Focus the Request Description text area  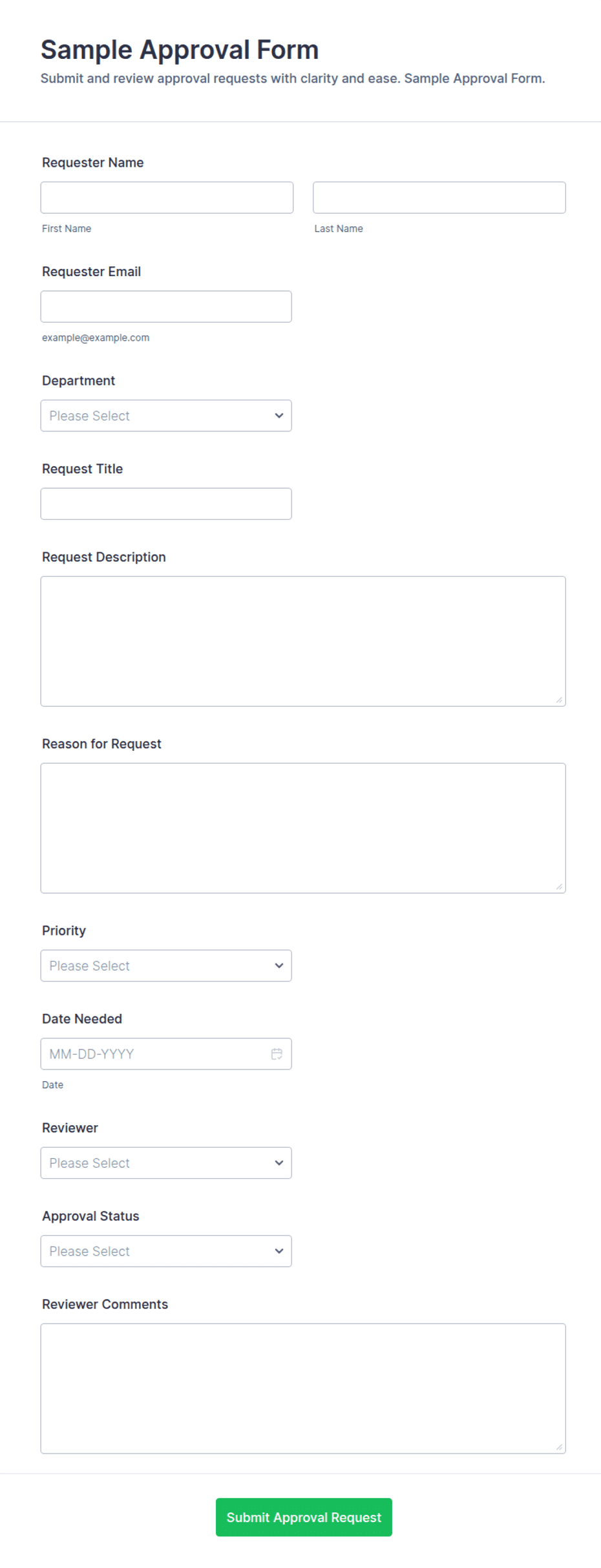click(x=303, y=641)
